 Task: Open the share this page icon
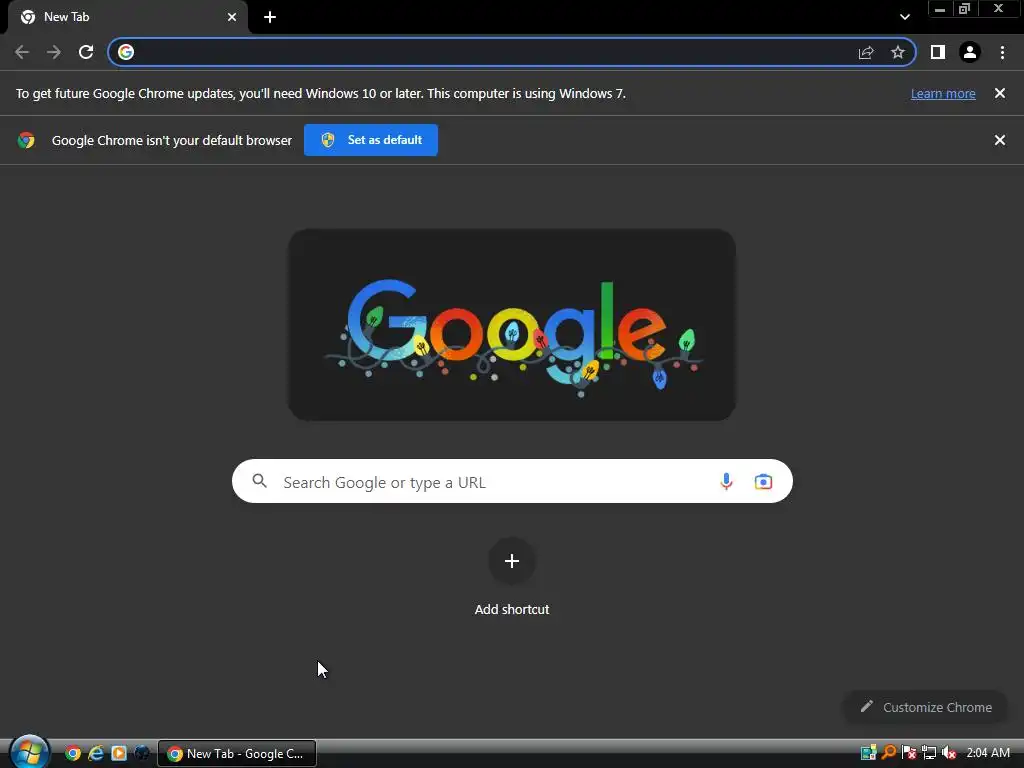click(x=866, y=52)
